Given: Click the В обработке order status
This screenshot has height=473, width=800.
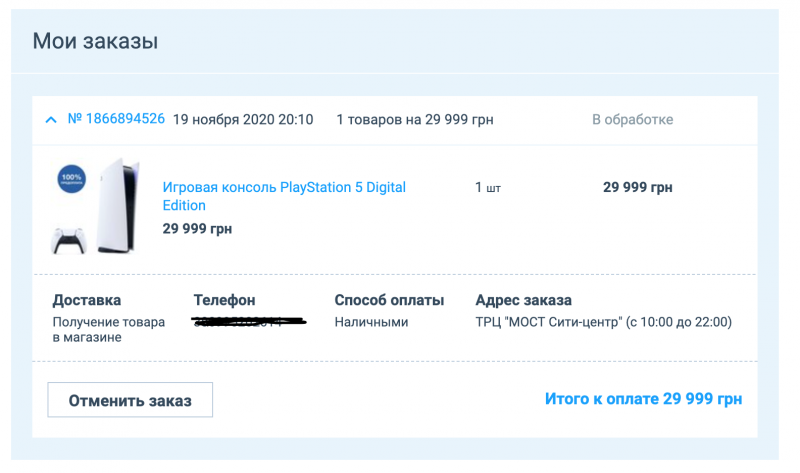Looking at the screenshot, I should [632, 120].
